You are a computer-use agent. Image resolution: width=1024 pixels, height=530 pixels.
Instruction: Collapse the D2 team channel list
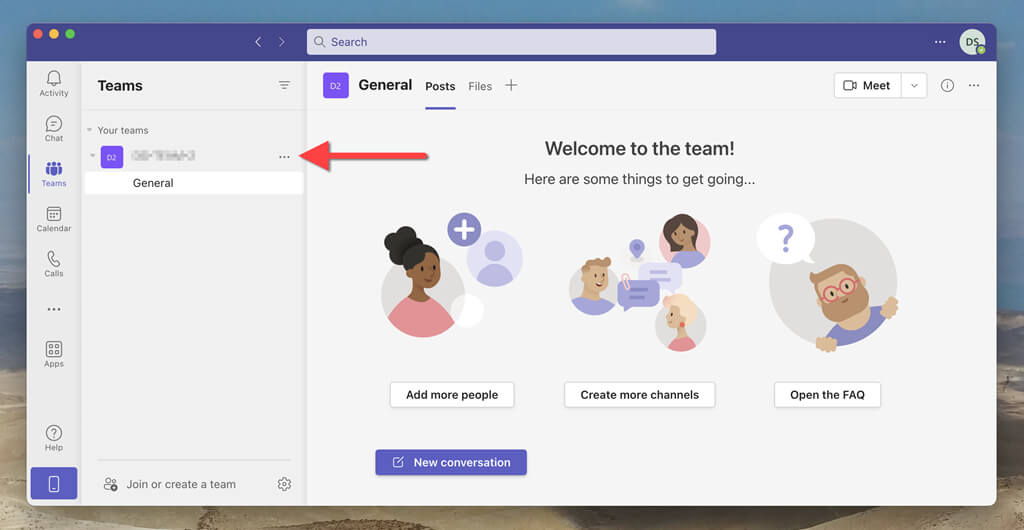[92, 156]
